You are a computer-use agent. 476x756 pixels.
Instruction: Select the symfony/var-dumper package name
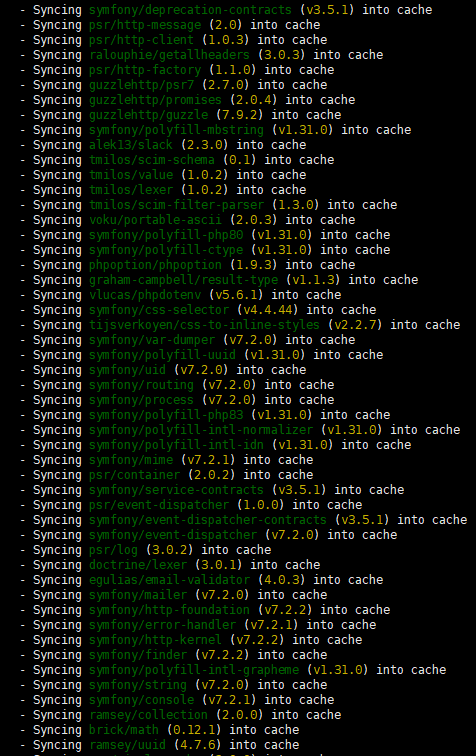pyautogui.click(x=151, y=340)
